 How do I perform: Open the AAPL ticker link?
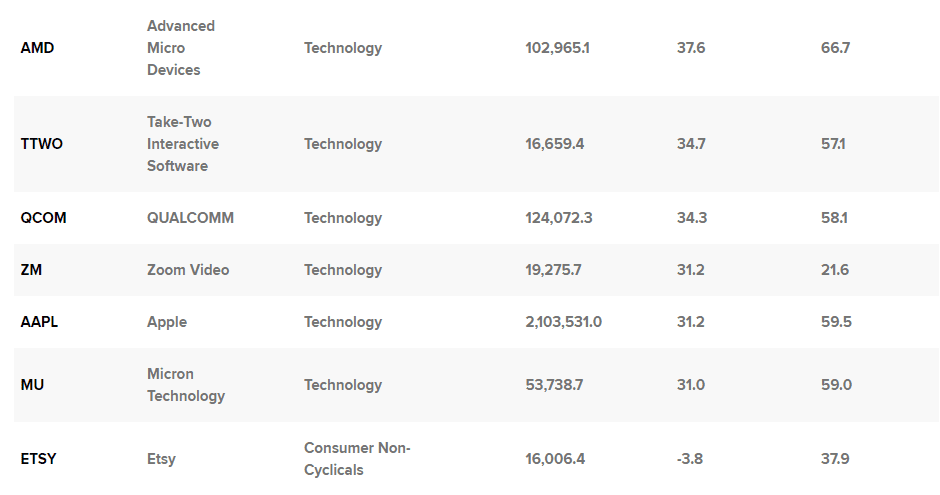coord(39,322)
